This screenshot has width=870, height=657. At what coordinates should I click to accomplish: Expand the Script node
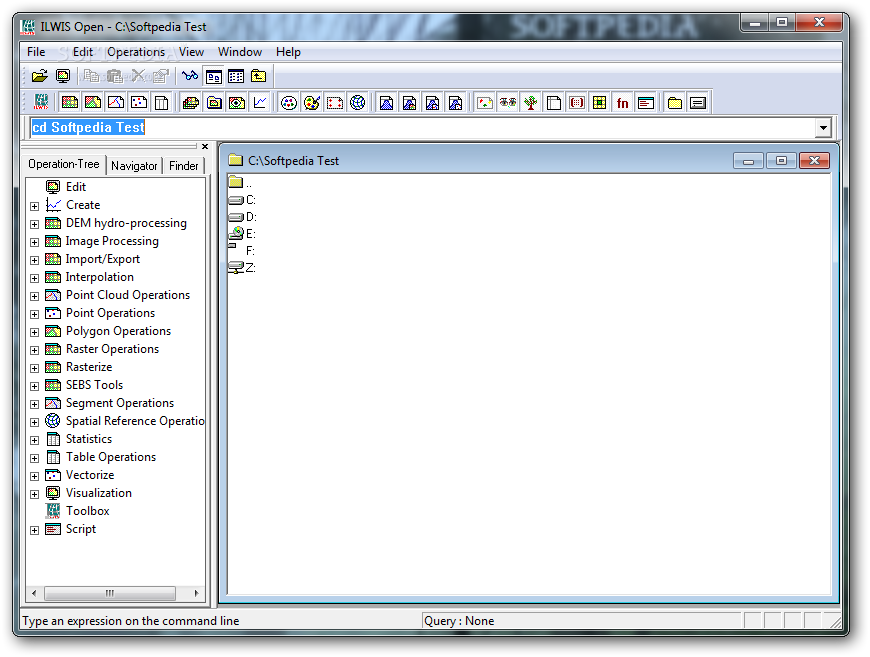pyautogui.click(x=34, y=530)
